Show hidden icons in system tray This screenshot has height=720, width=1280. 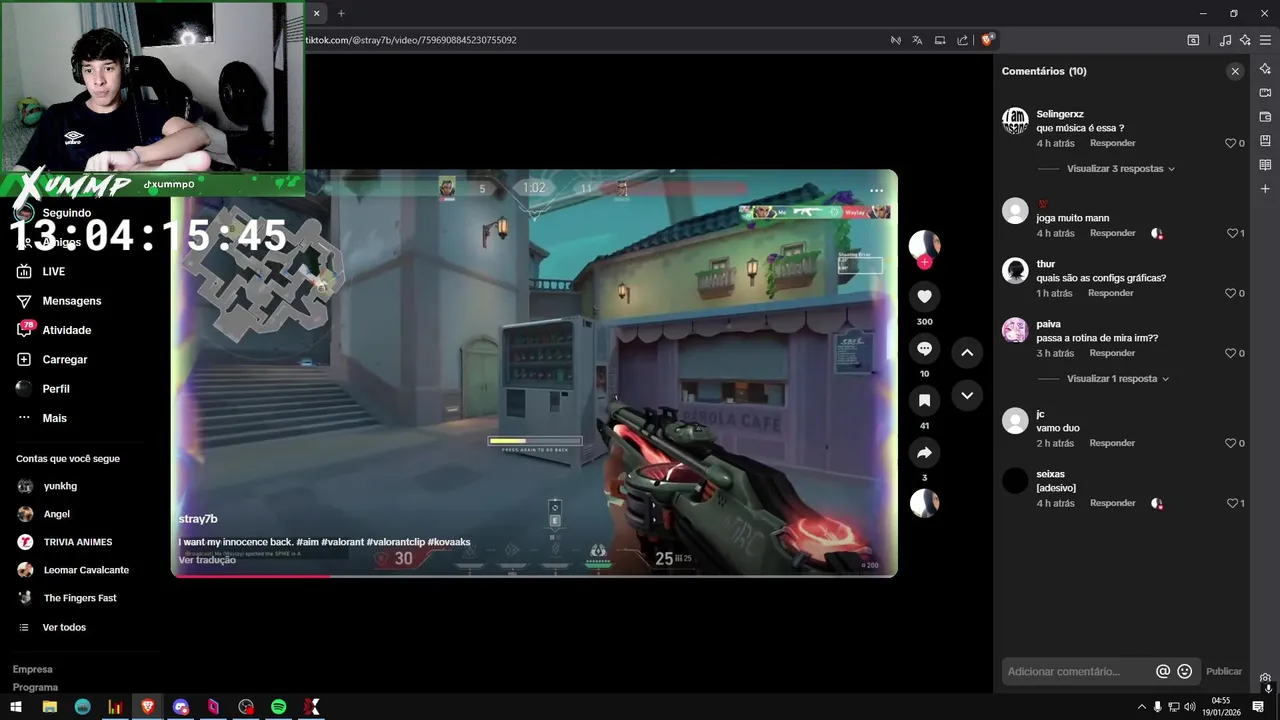[x=1141, y=707]
